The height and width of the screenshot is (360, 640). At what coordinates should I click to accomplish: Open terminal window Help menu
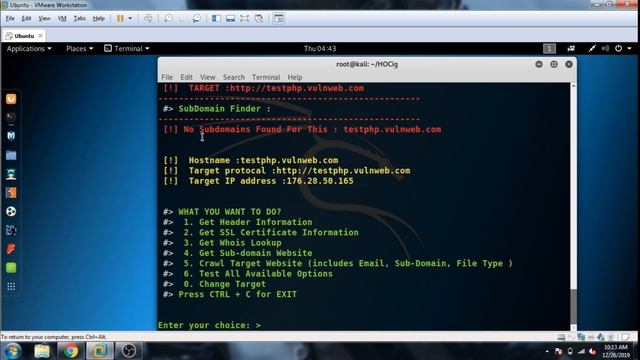(295, 77)
